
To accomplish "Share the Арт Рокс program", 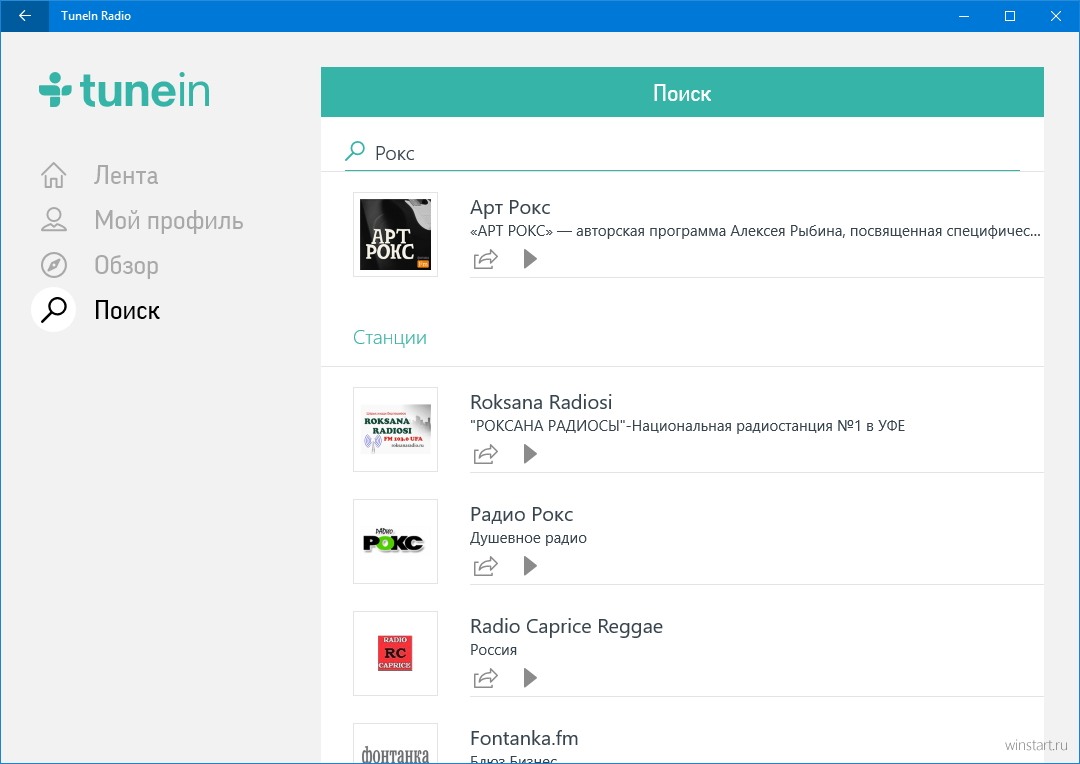I will coord(486,260).
